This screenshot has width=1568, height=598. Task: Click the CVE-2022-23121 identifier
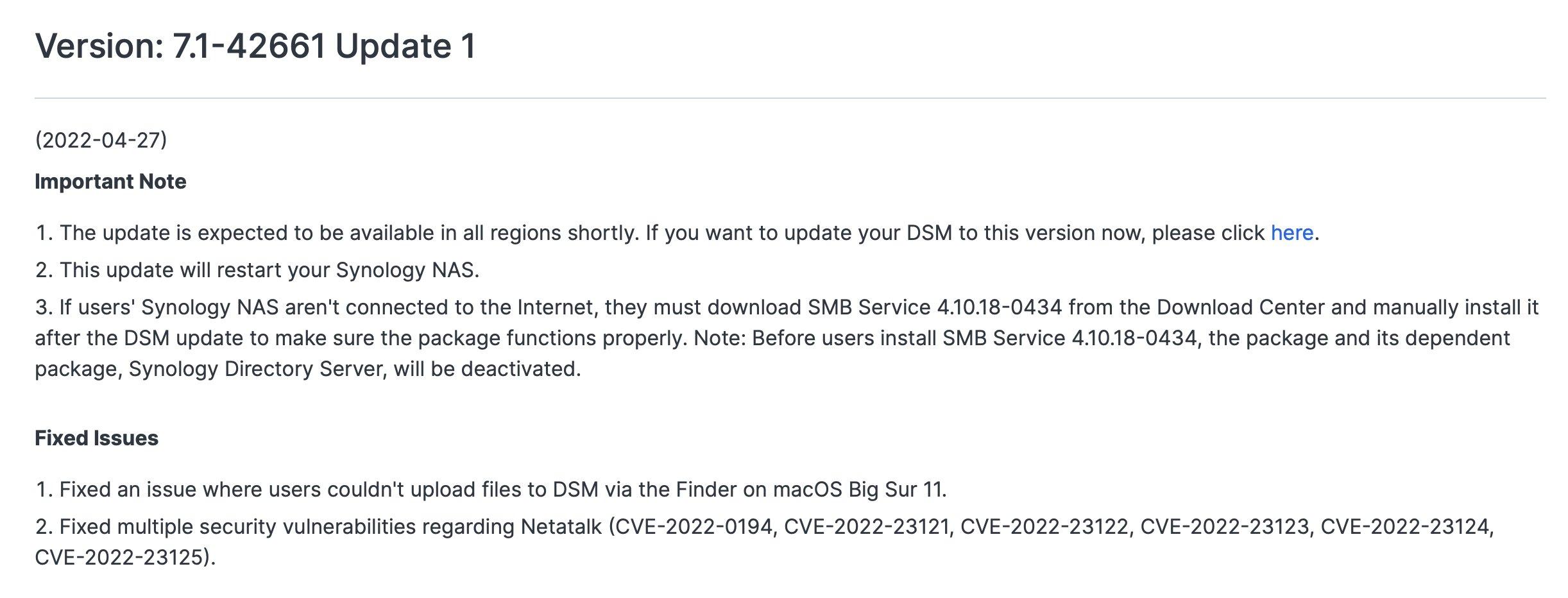[867, 527]
